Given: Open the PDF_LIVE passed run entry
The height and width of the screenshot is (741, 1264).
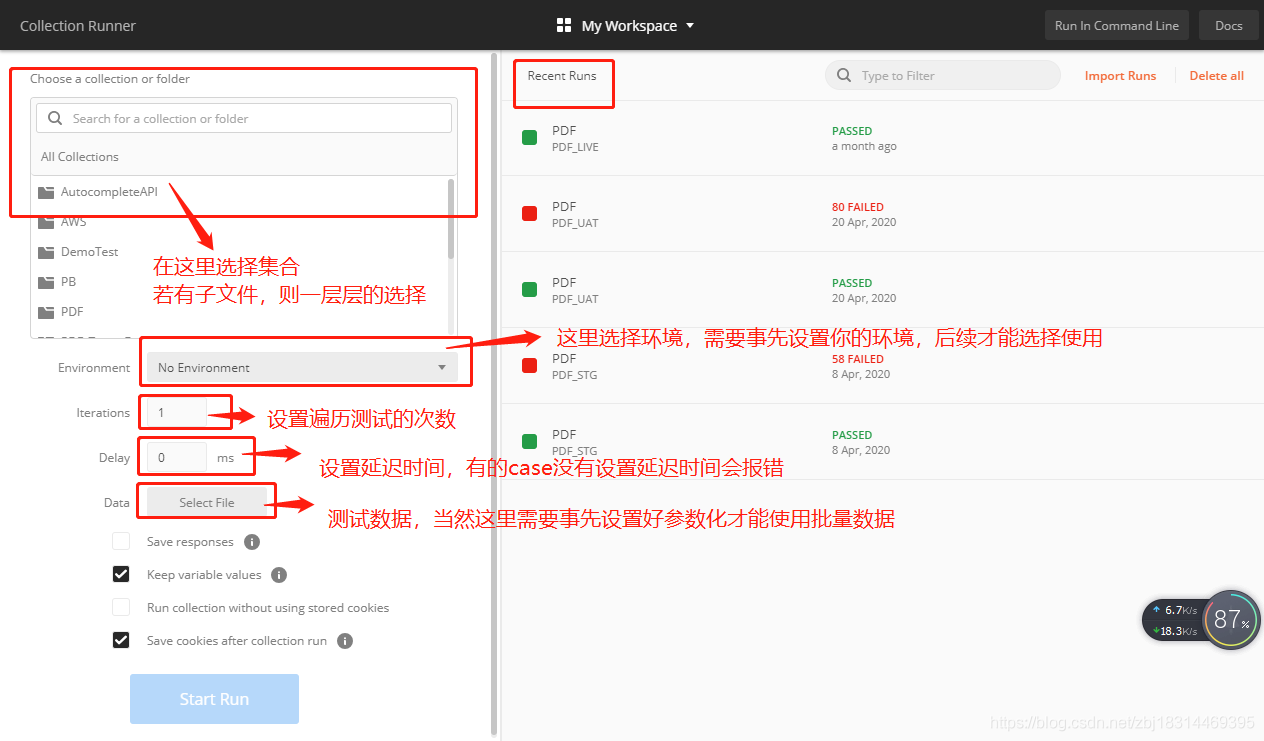Looking at the screenshot, I should click(x=881, y=138).
